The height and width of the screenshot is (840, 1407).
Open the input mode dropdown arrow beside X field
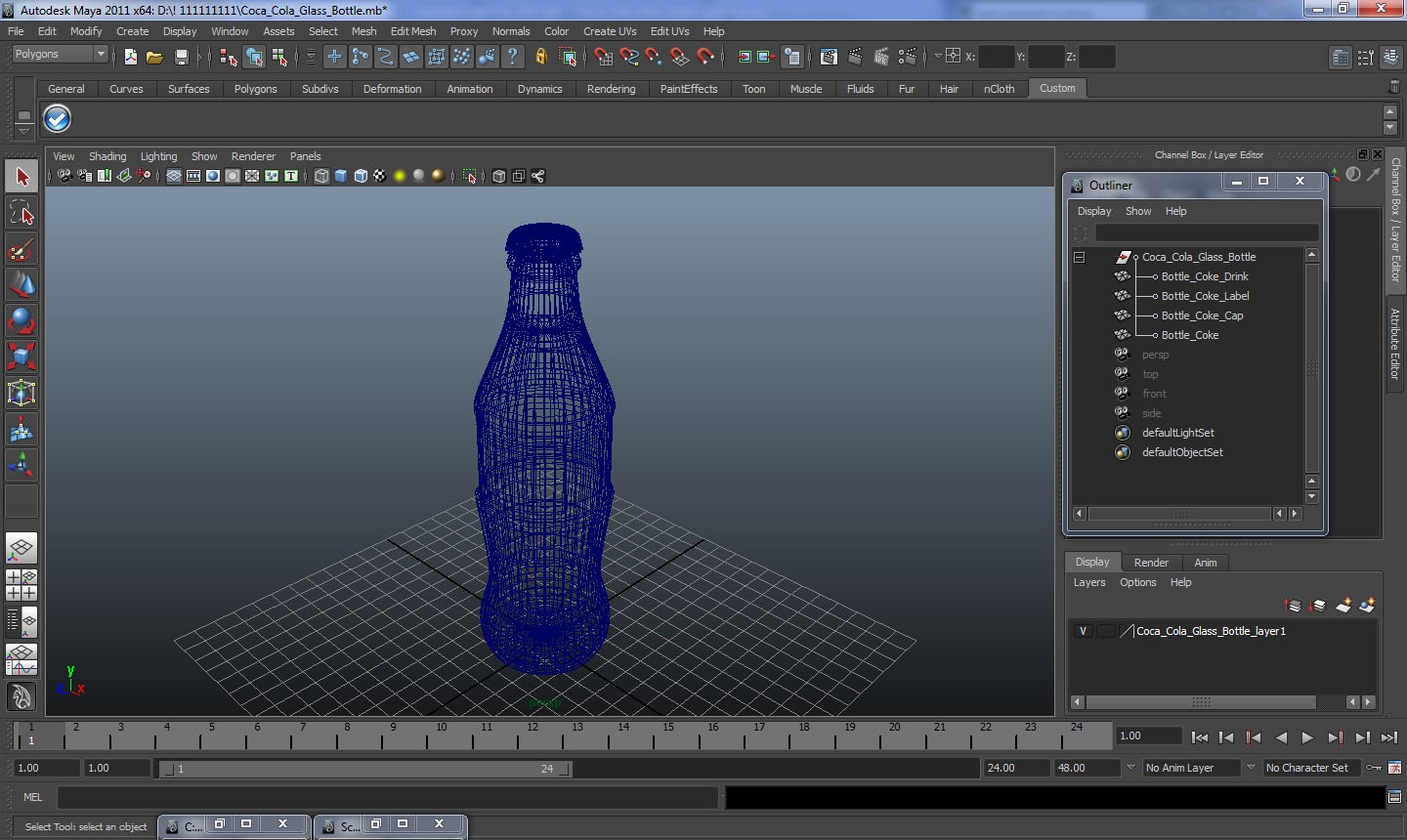coord(938,56)
